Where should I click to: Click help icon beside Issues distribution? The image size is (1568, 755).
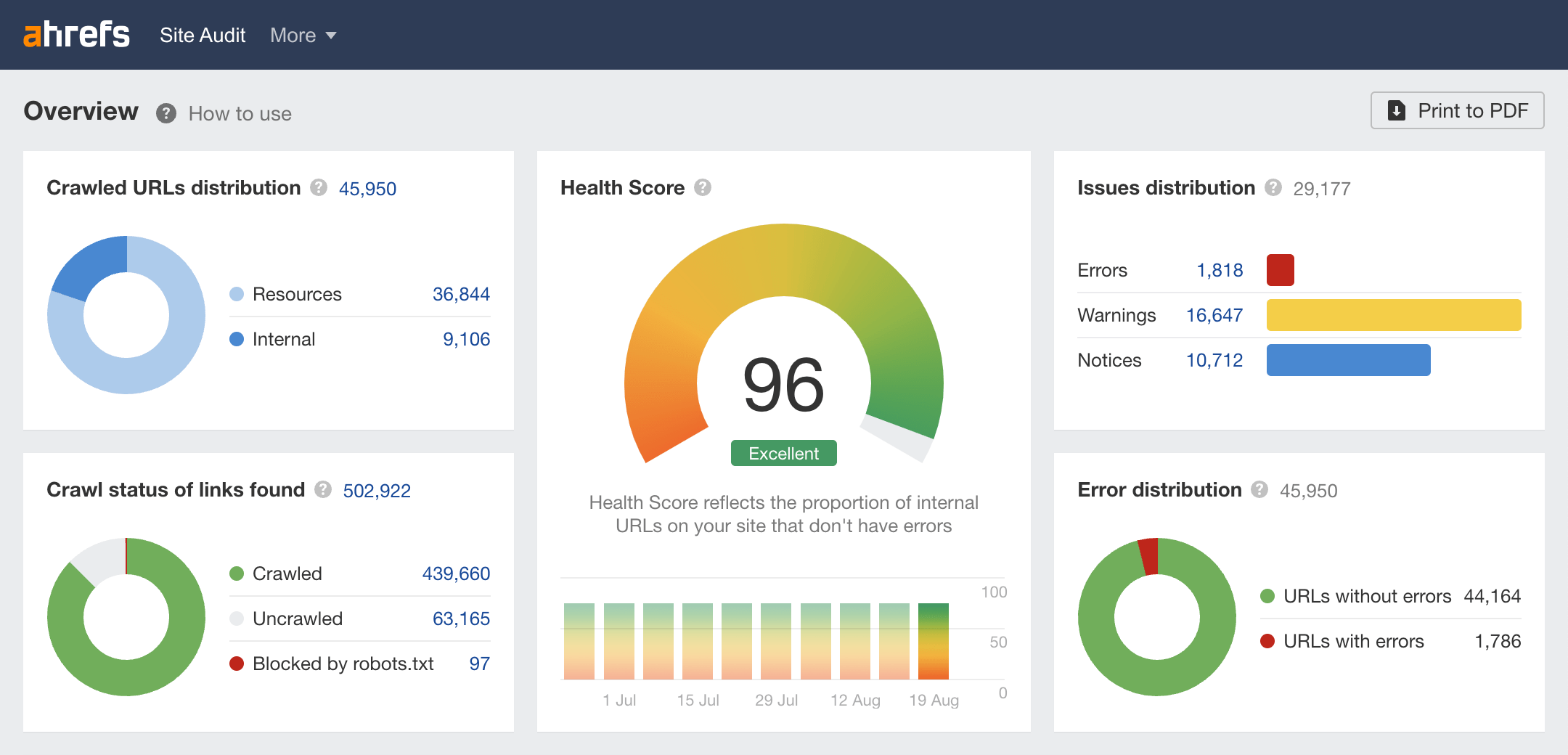[x=1273, y=188]
